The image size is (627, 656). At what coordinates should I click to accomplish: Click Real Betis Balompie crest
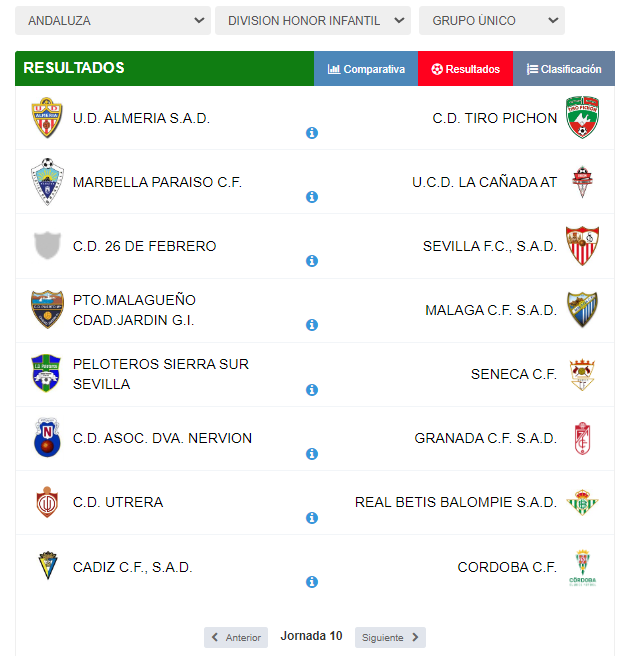[x=583, y=502]
